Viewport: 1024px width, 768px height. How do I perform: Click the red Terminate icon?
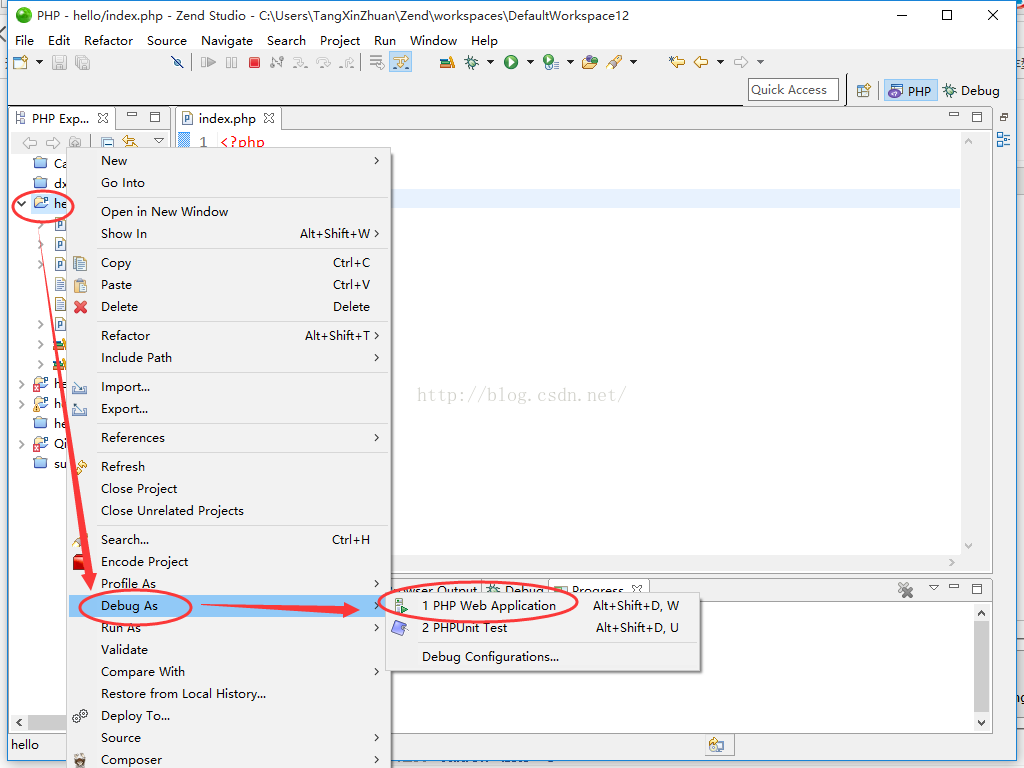[x=255, y=63]
